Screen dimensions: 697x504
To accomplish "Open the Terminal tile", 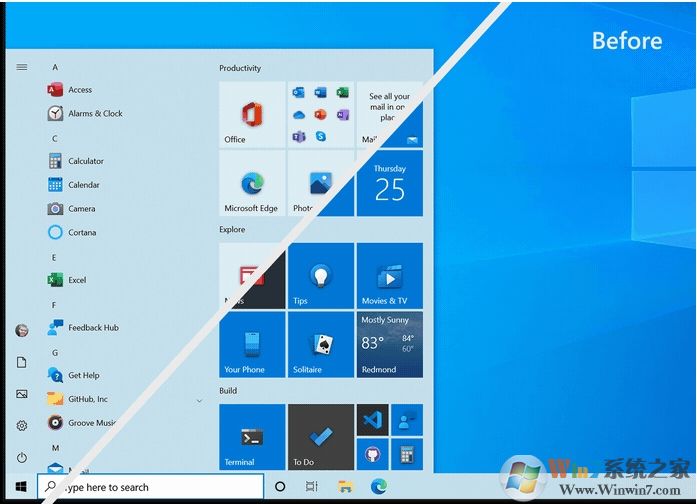I will coord(252,437).
